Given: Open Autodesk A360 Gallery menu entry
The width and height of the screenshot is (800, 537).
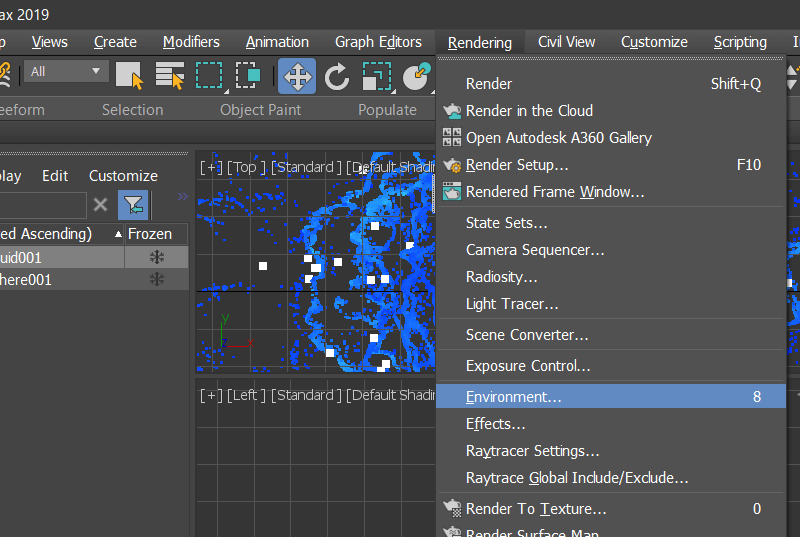Looking at the screenshot, I should (611, 138).
